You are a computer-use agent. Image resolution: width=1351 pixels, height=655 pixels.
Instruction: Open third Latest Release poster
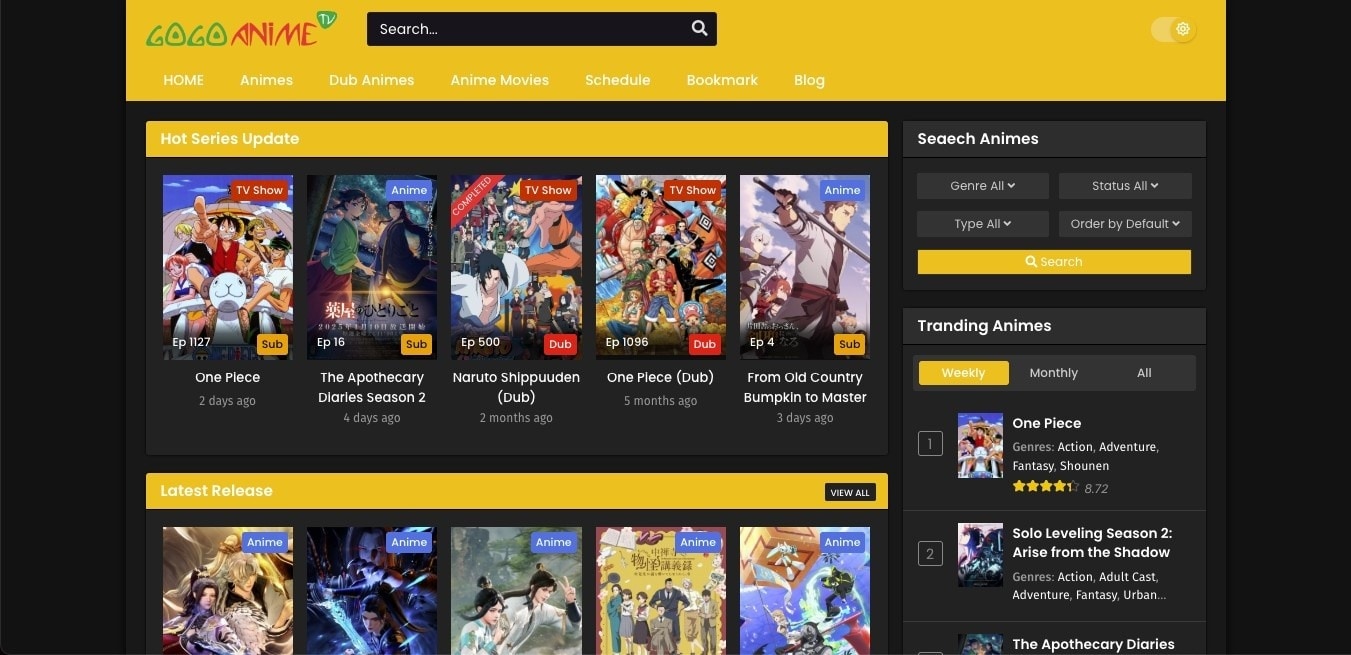click(x=516, y=591)
